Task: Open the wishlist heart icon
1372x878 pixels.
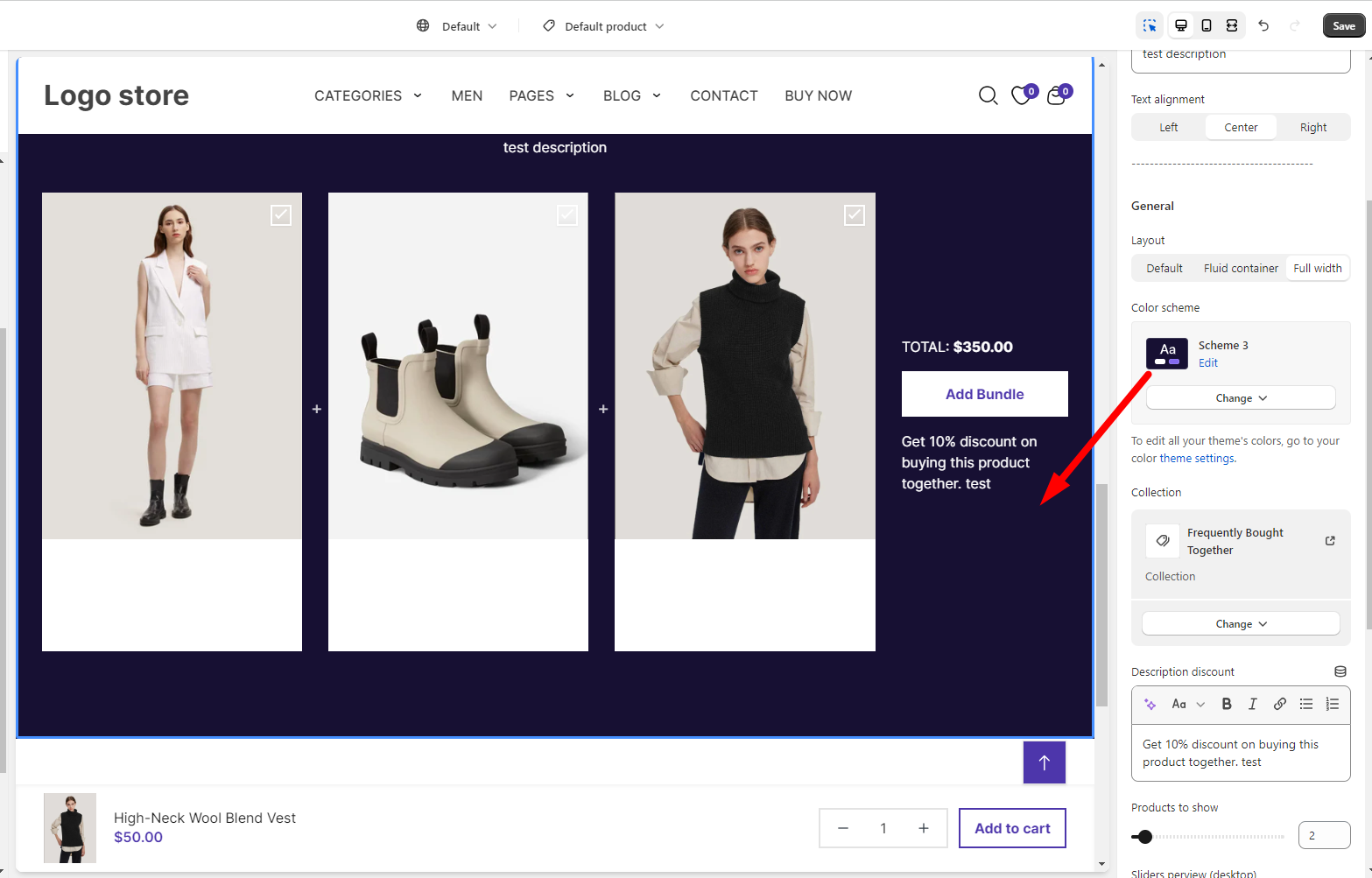Action: (1022, 95)
